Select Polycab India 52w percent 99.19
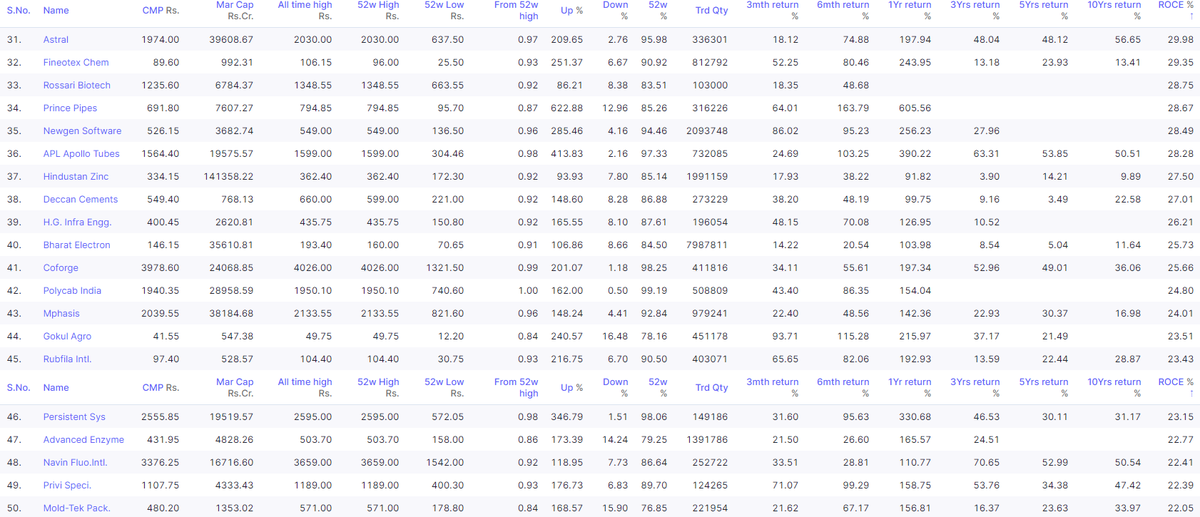This screenshot has width=1200, height=517. [655, 291]
